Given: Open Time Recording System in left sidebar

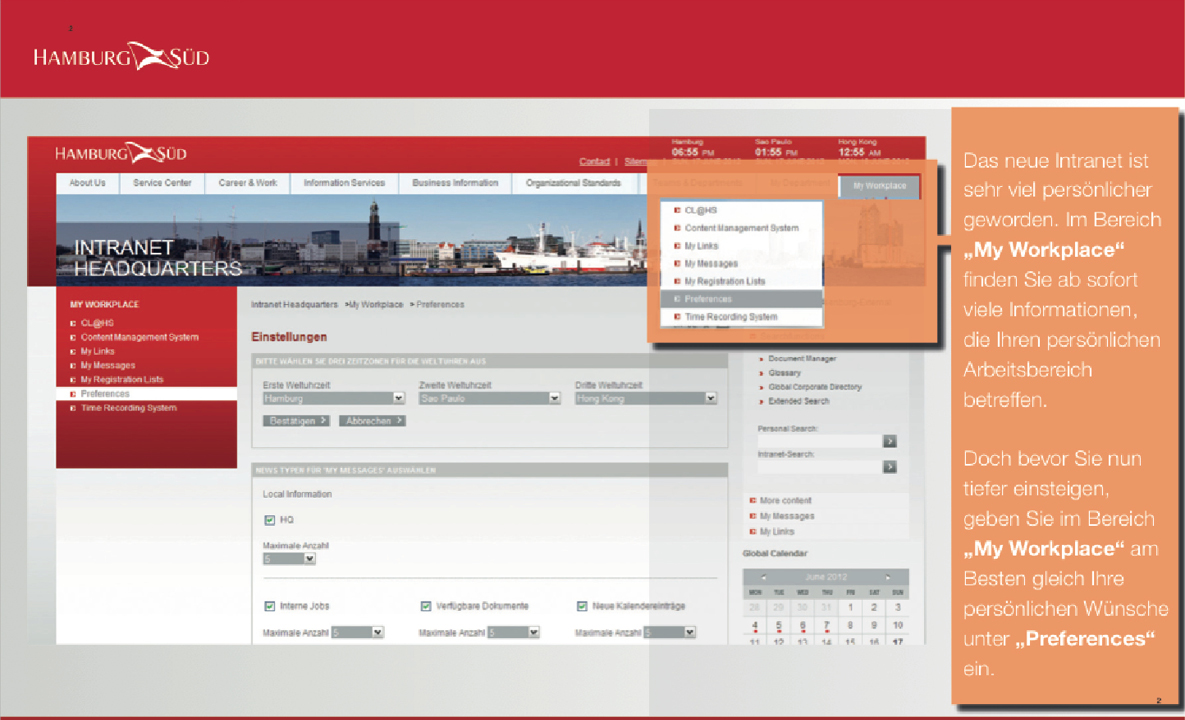Looking at the screenshot, I should click(x=128, y=408).
